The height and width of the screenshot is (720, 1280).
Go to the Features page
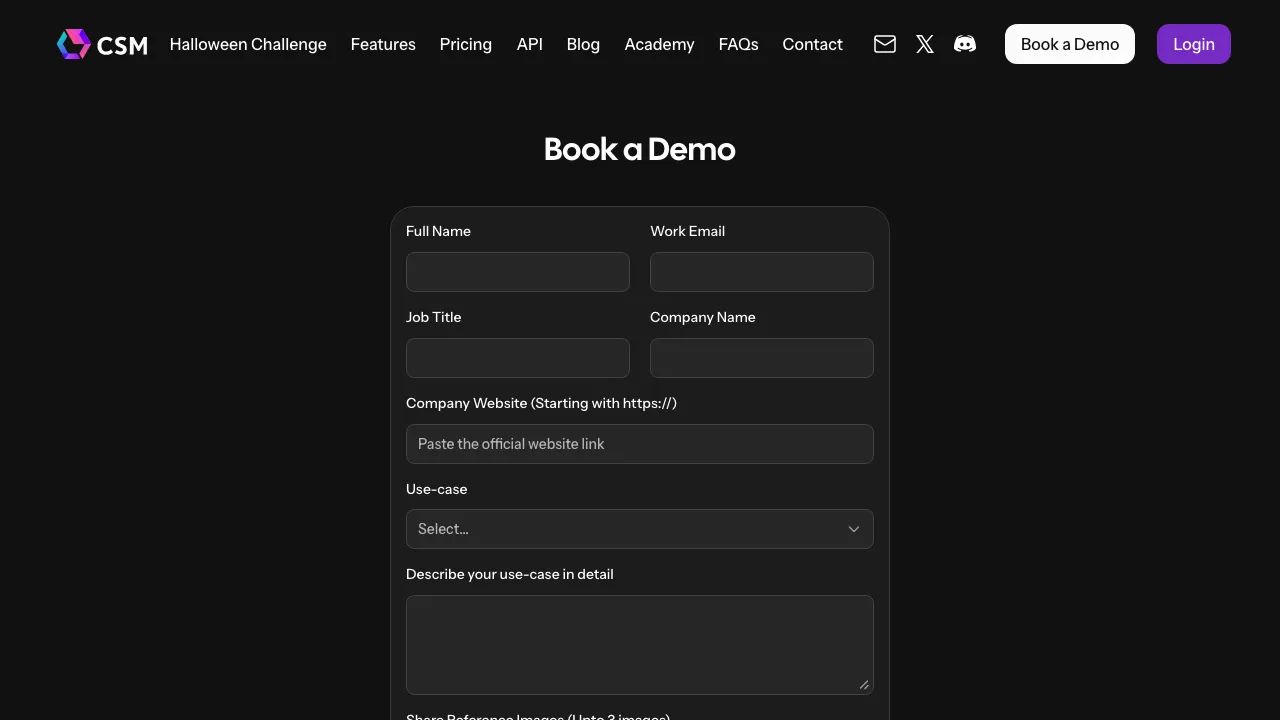click(383, 44)
